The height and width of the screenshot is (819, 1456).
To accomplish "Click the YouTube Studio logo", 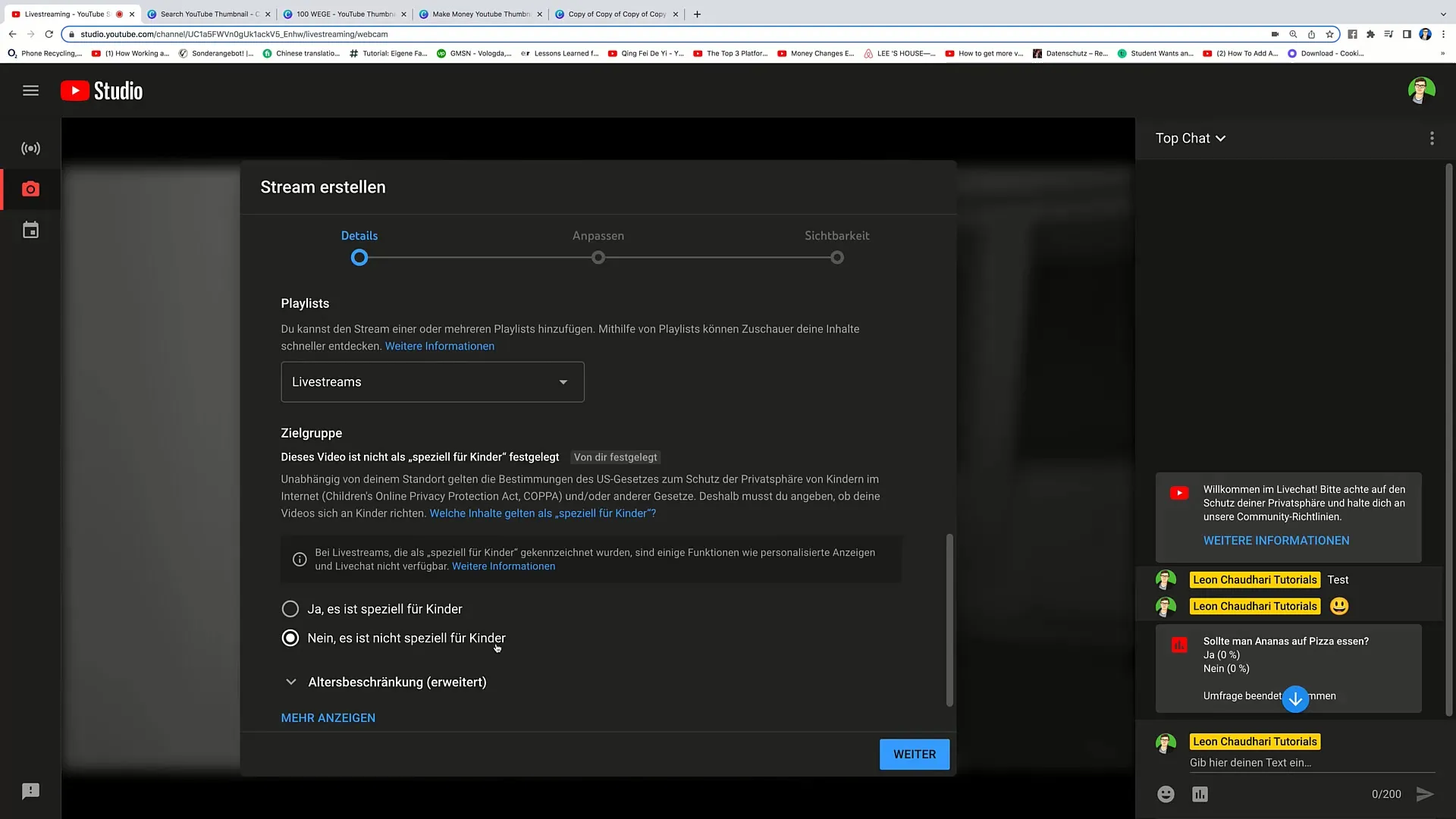I will pos(102,91).
